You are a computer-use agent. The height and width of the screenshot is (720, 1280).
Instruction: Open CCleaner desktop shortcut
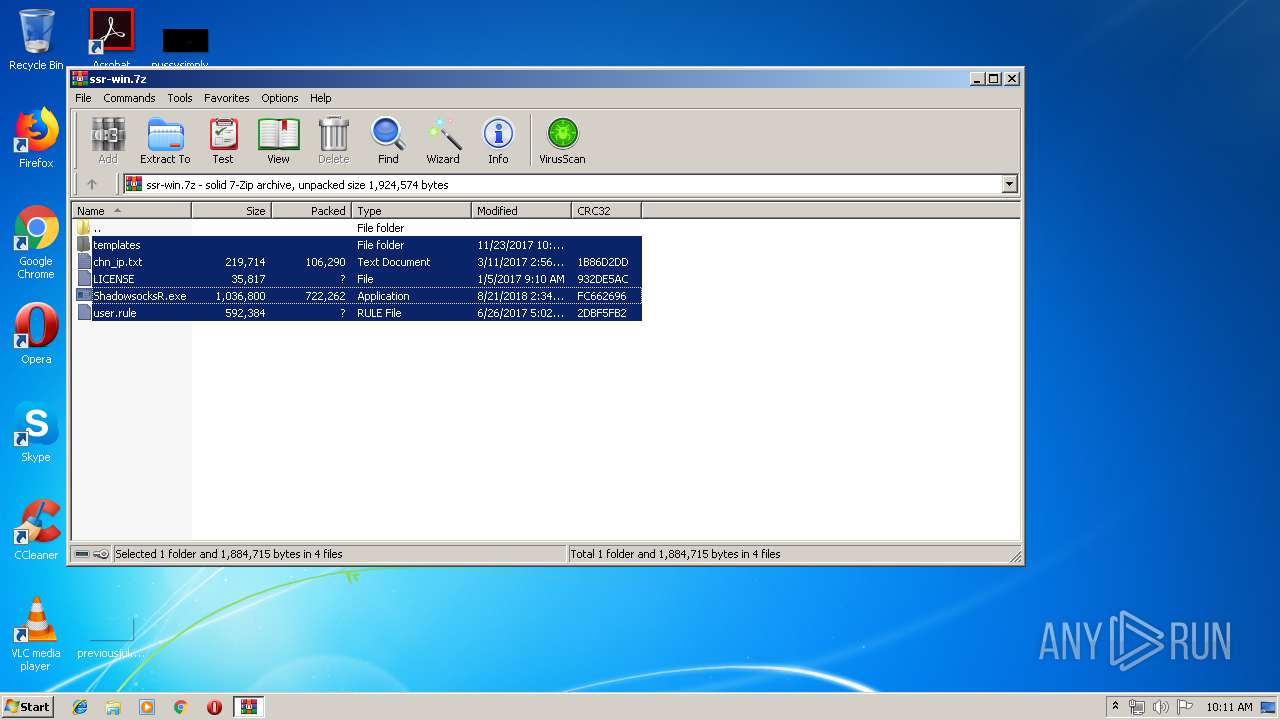click(36, 530)
